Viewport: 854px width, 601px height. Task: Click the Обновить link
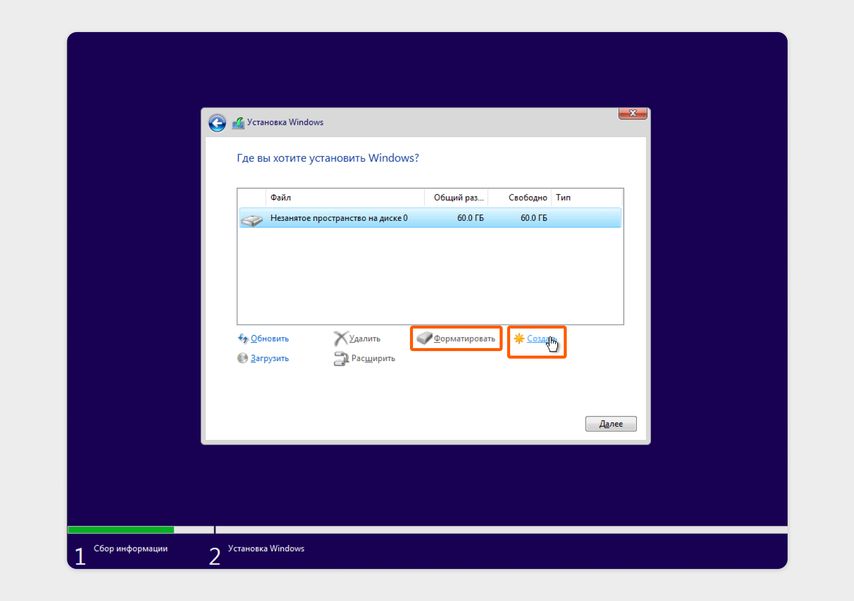pyautogui.click(x=270, y=338)
